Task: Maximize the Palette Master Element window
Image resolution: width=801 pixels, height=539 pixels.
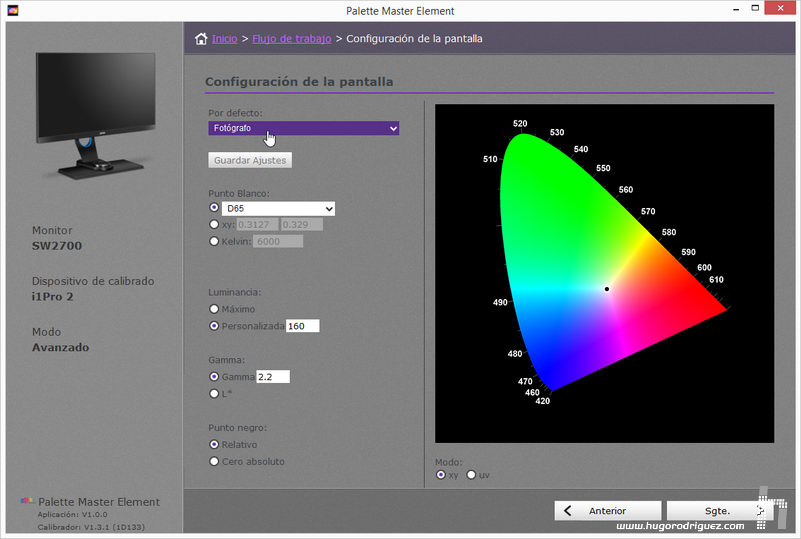Action: pyautogui.click(x=755, y=9)
